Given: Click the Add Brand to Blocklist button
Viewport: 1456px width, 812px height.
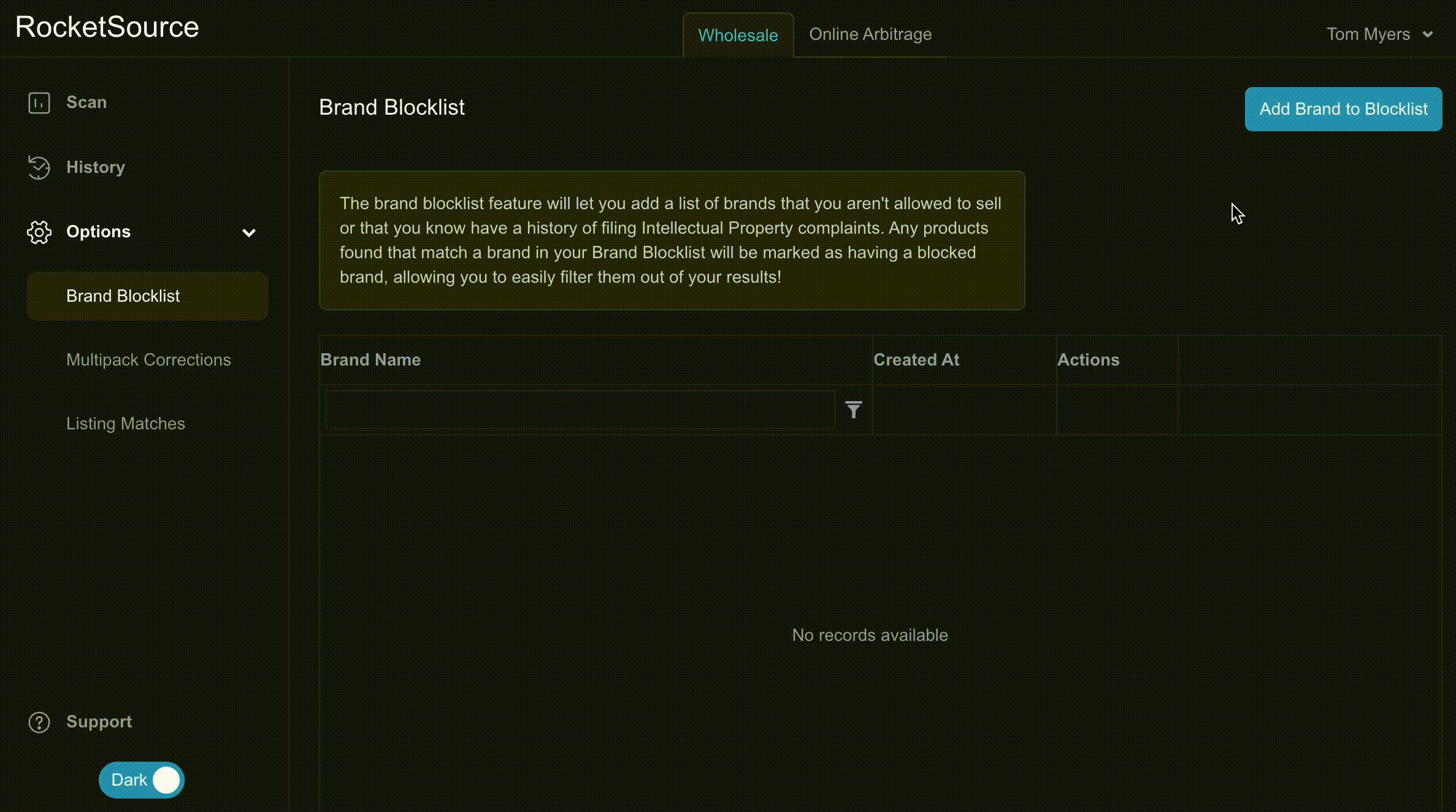Looking at the screenshot, I should click(x=1343, y=109).
